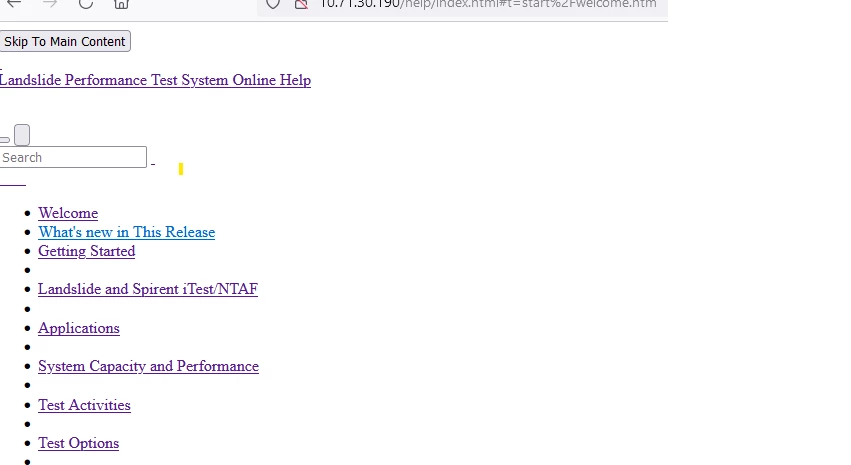Go to browser Home icon

click(121, 3)
